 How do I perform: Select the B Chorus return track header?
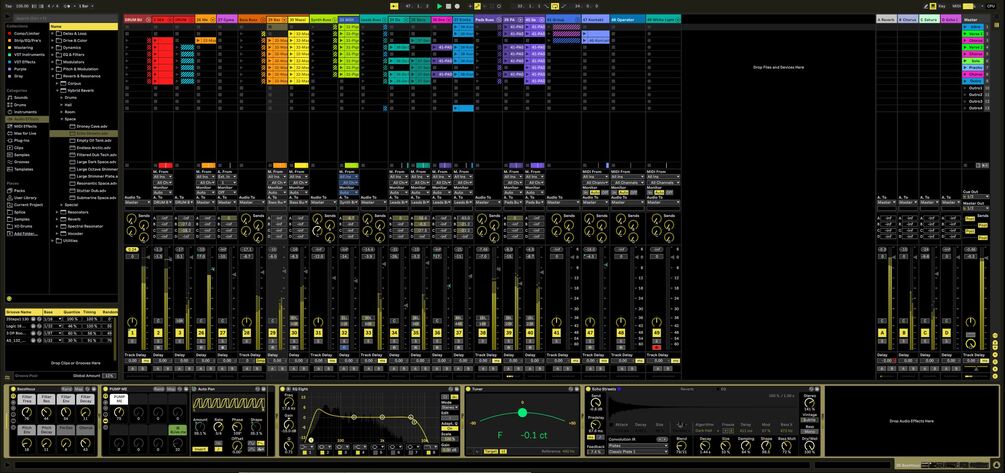click(x=907, y=20)
